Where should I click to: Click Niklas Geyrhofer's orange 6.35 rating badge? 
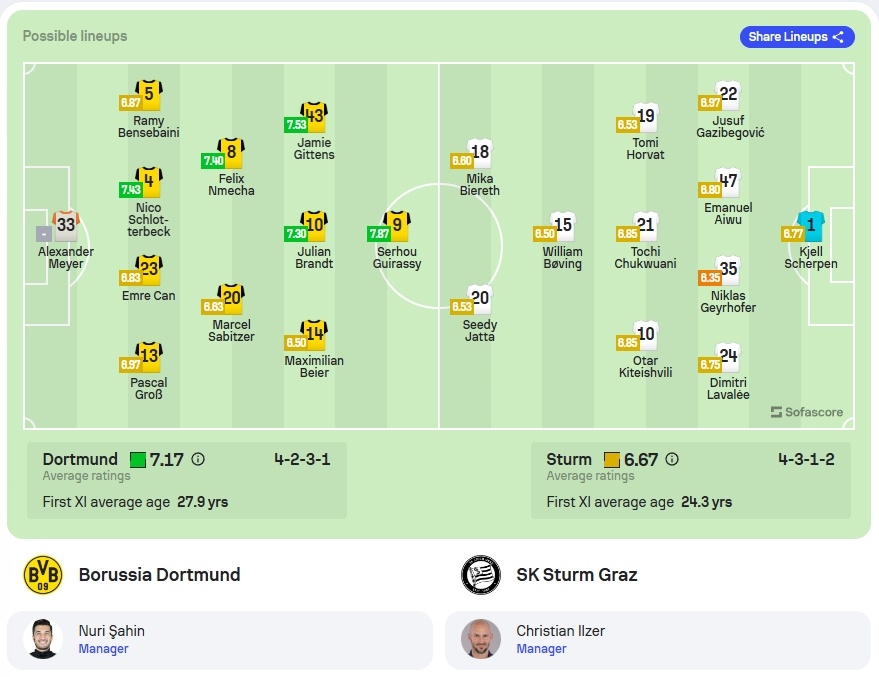pyautogui.click(x=710, y=277)
